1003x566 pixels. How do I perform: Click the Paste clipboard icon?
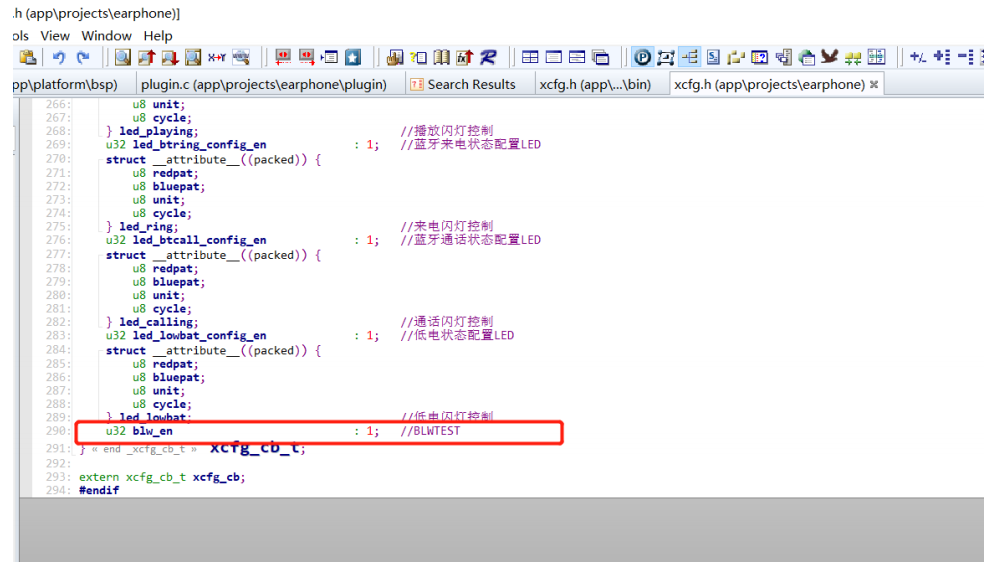pyautogui.click(x=28, y=58)
